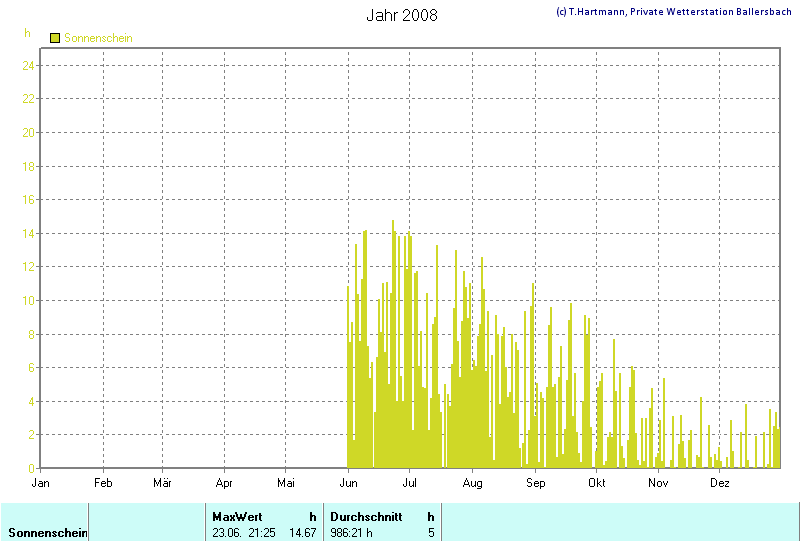Viewport: 800px width, 541px height.
Task: Click the h unit label above y-axis
Action: [27, 33]
